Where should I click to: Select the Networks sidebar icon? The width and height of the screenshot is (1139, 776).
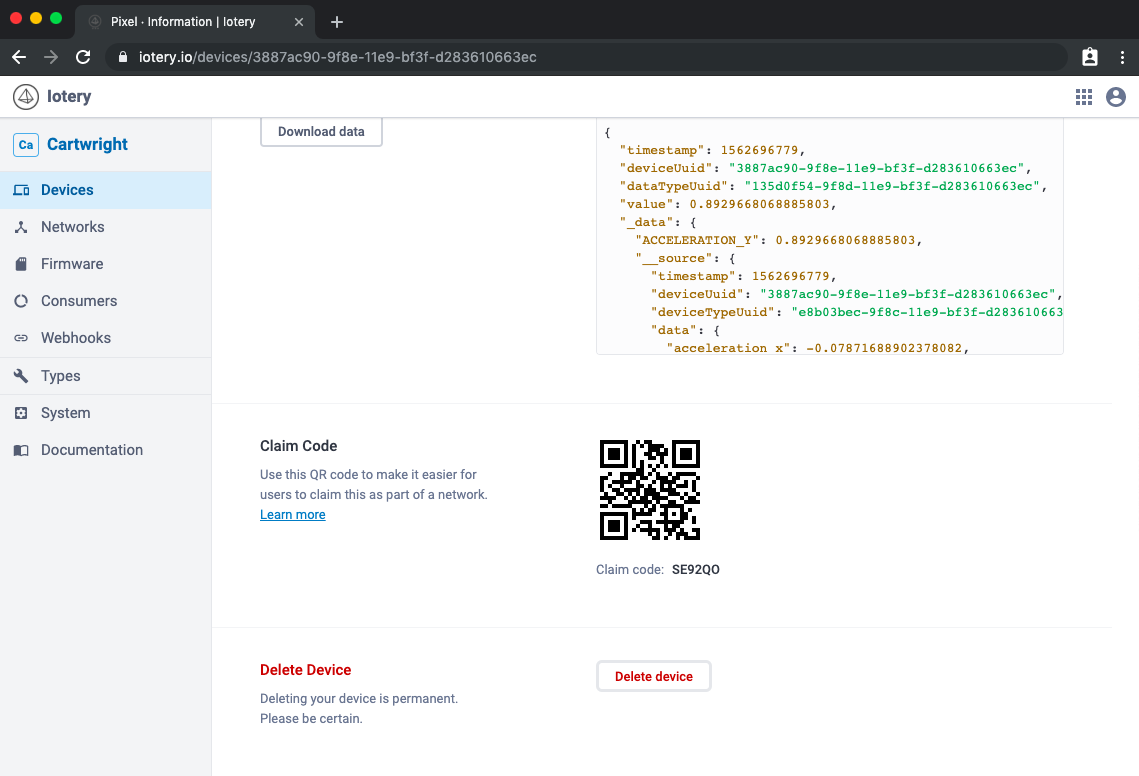point(21,227)
